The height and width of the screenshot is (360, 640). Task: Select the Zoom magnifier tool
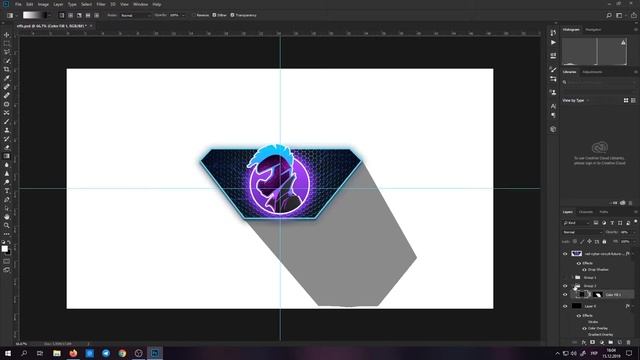7,225
